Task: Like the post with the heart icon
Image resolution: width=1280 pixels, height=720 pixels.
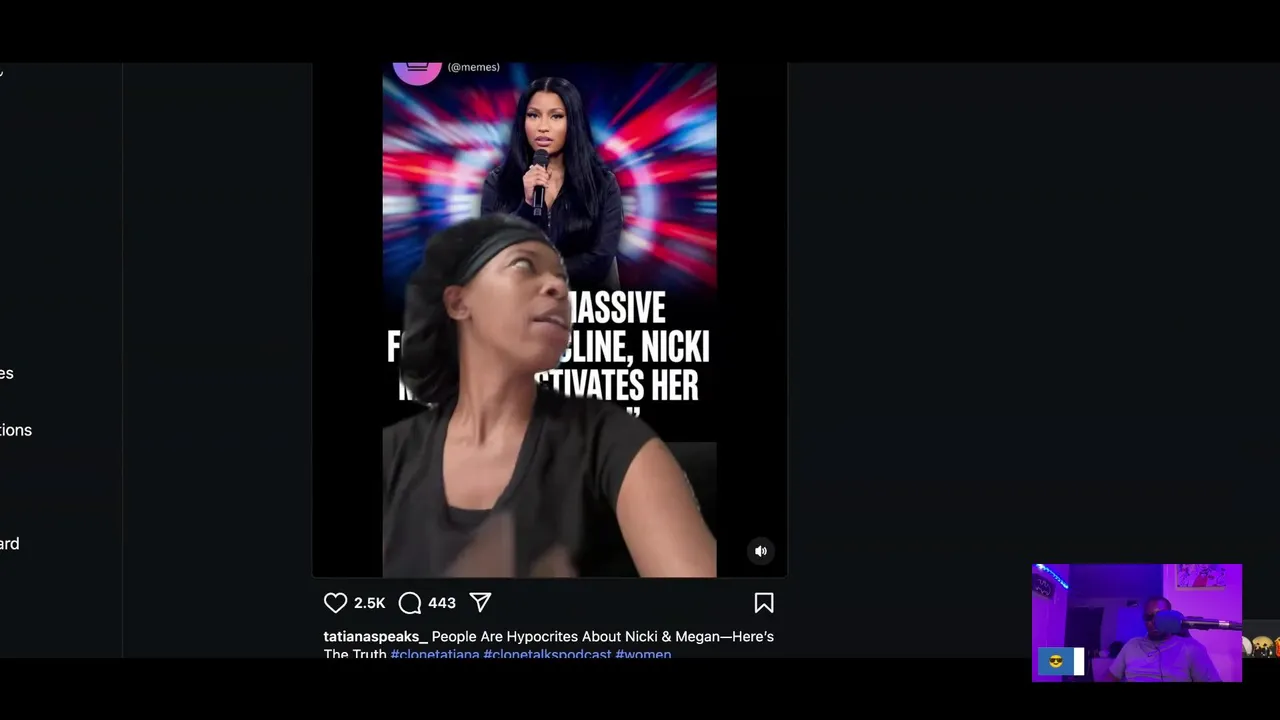Action: point(335,603)
